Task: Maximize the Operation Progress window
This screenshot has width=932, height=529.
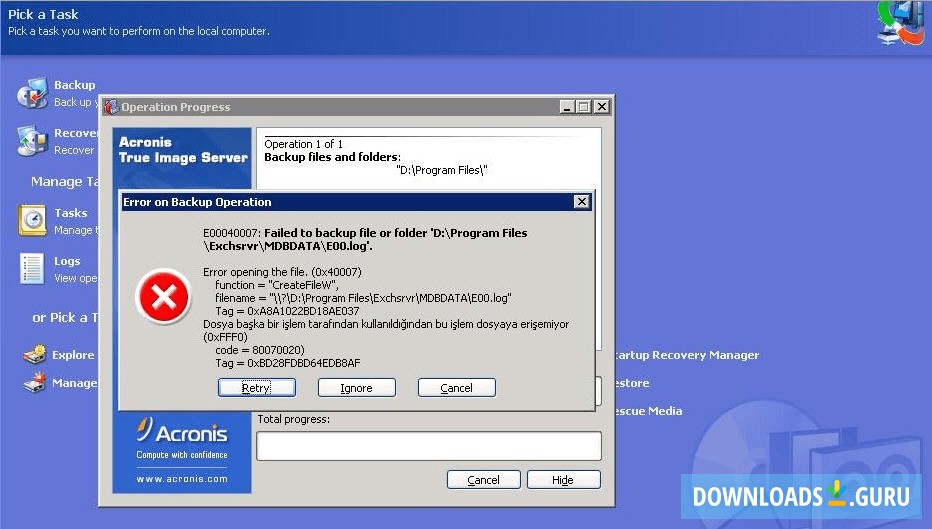Action: (x=584, y=106)
